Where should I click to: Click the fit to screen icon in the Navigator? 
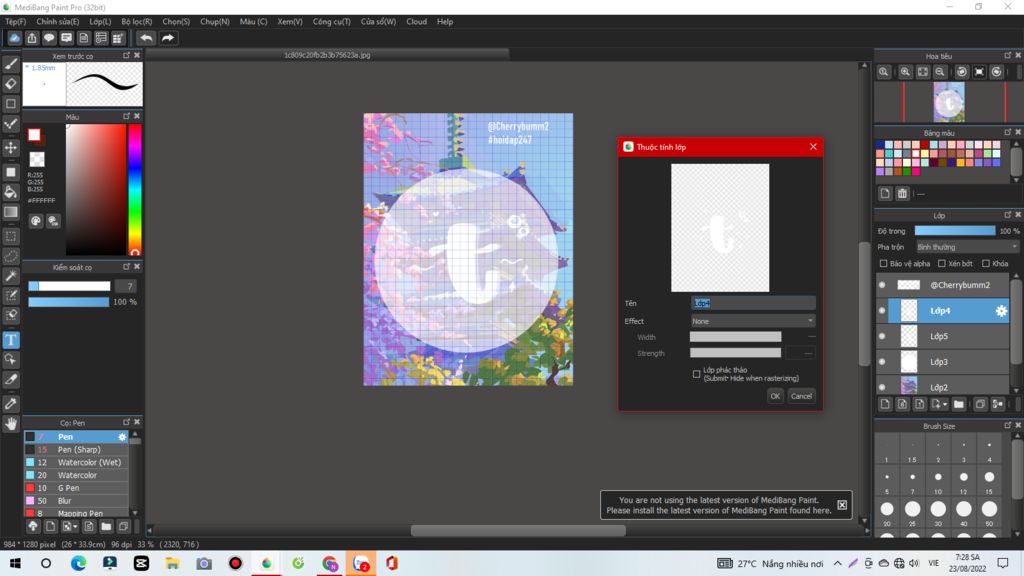[923, 72]
